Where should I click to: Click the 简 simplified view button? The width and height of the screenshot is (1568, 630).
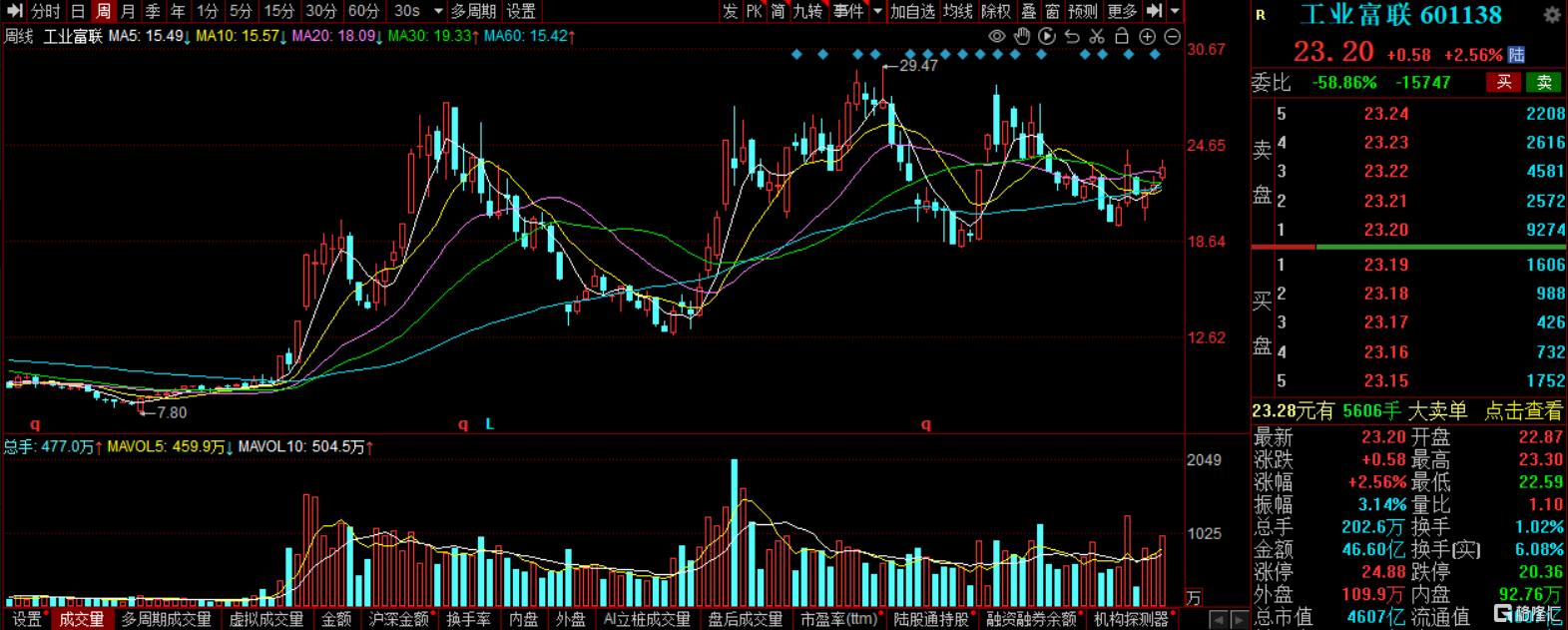(x=779, y=11)
